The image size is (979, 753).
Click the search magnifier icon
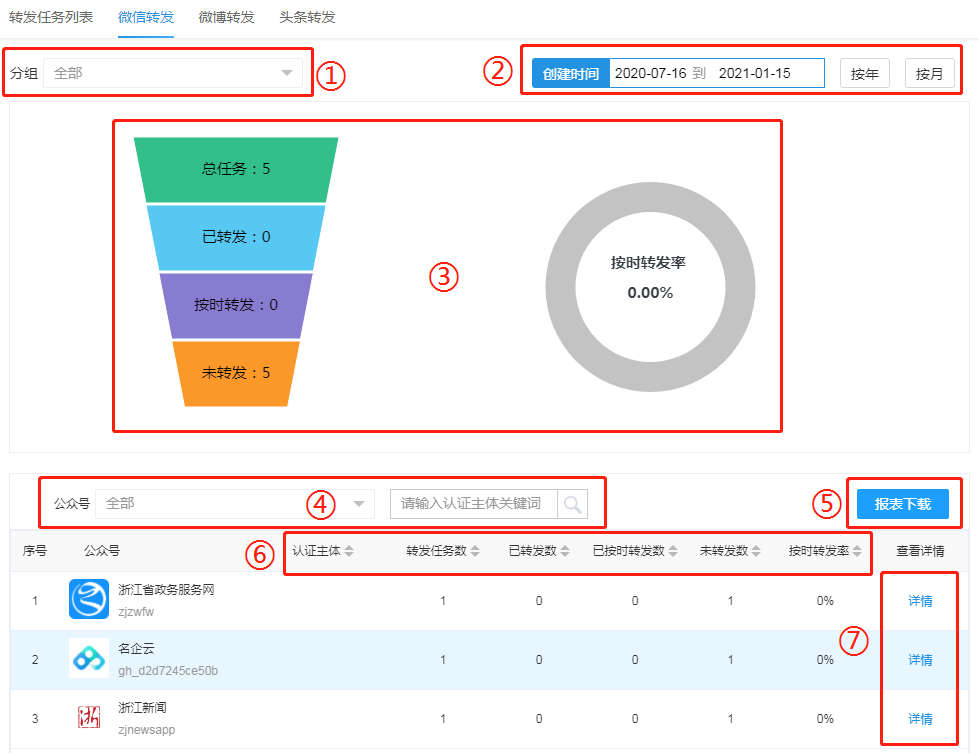point(573,504)
